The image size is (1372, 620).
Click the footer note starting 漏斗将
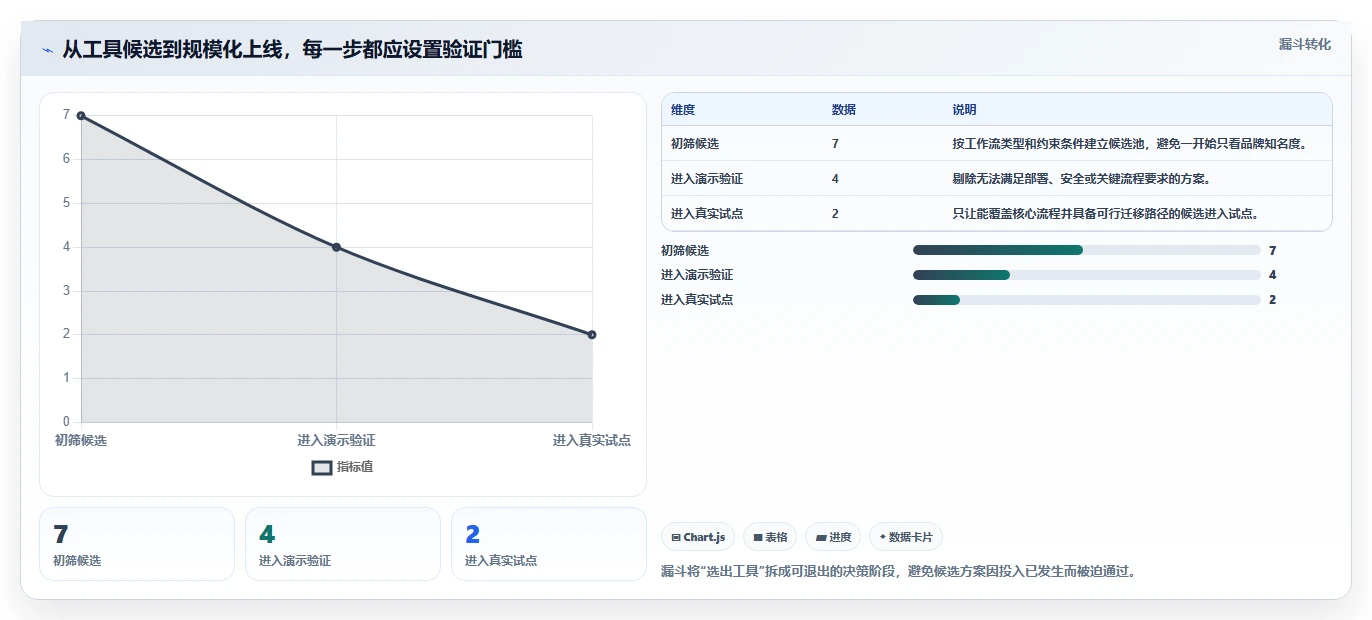tap(899, 572)
